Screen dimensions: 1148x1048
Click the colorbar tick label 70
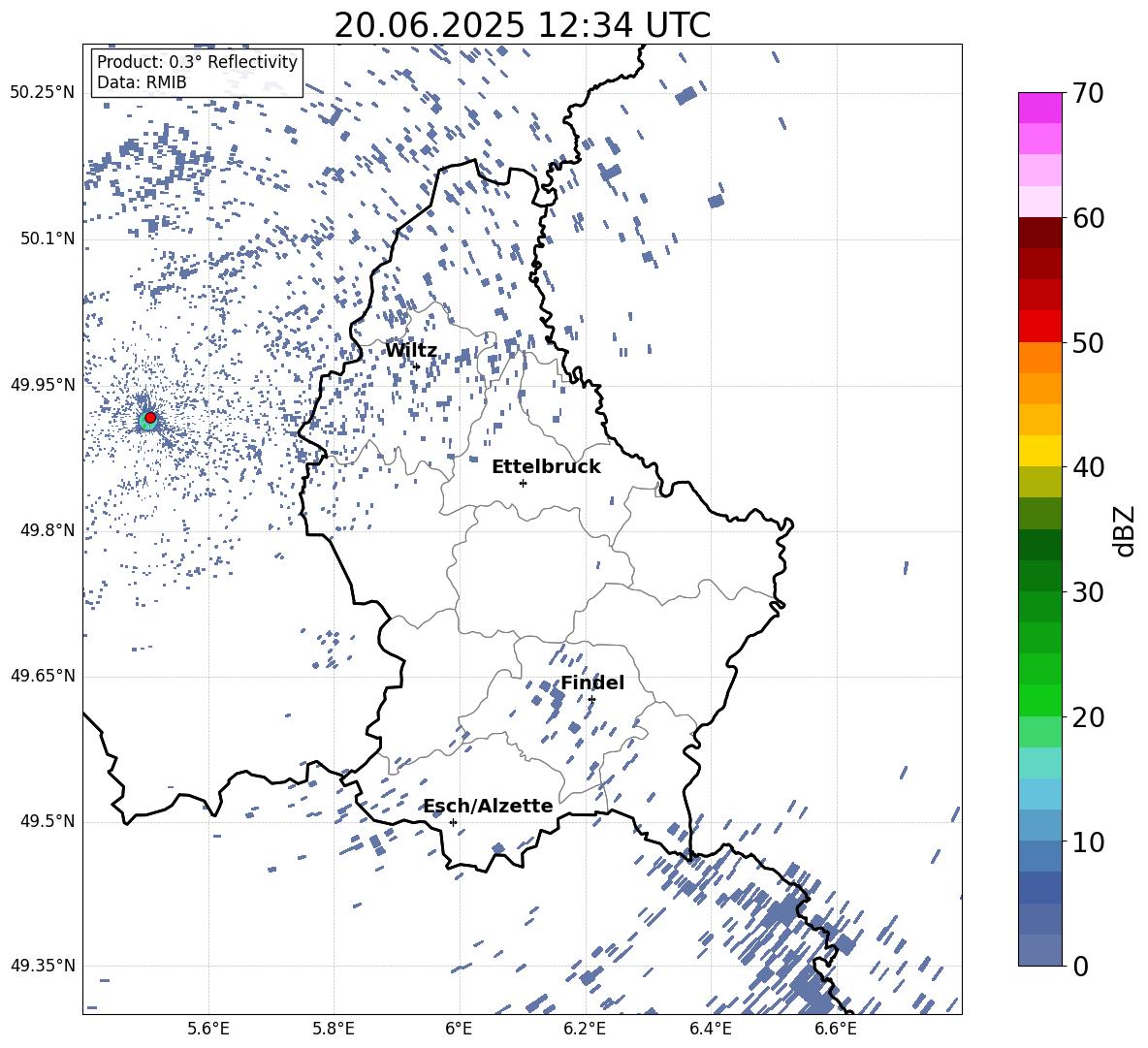(x=1088, y=93)
